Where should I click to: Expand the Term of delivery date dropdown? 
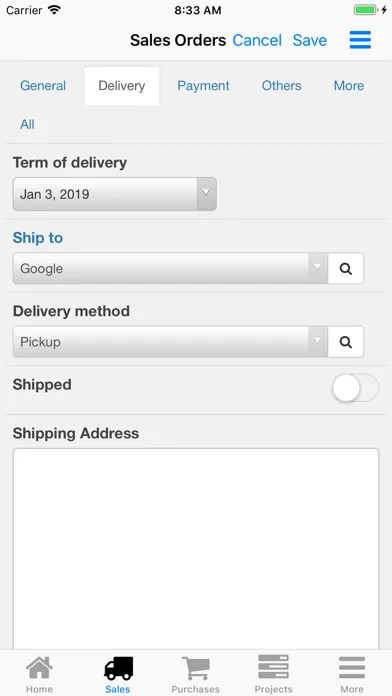point(115,194)
